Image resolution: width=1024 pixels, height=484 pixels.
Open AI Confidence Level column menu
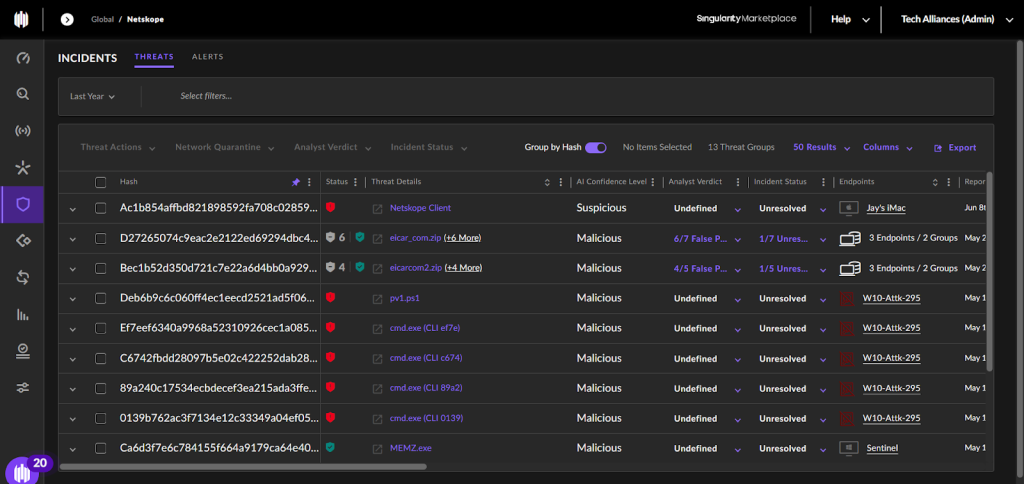(x=653, y=182)
